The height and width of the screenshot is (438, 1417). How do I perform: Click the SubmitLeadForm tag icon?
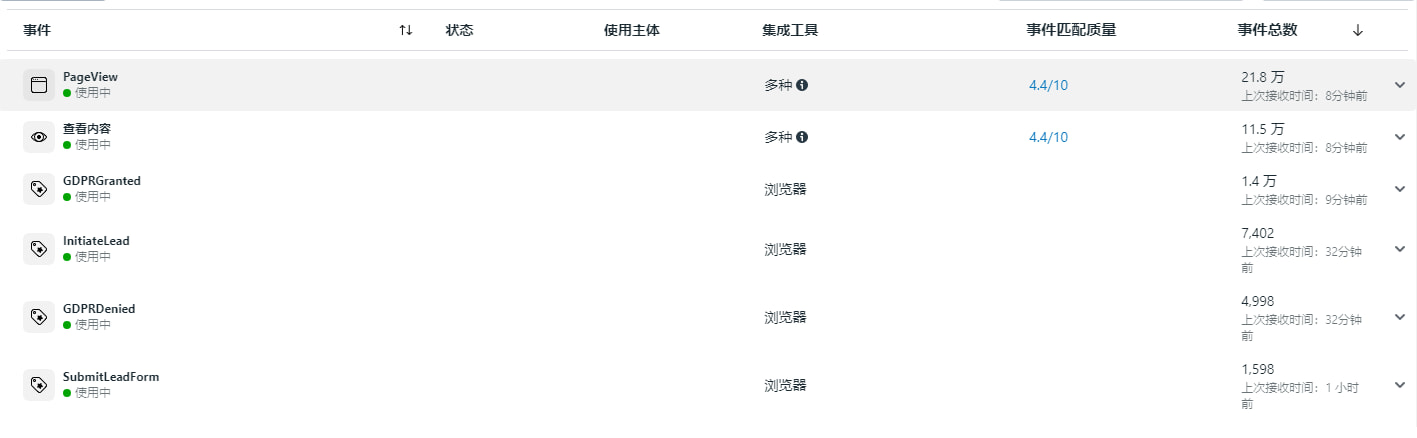click(x=39, y=385)
